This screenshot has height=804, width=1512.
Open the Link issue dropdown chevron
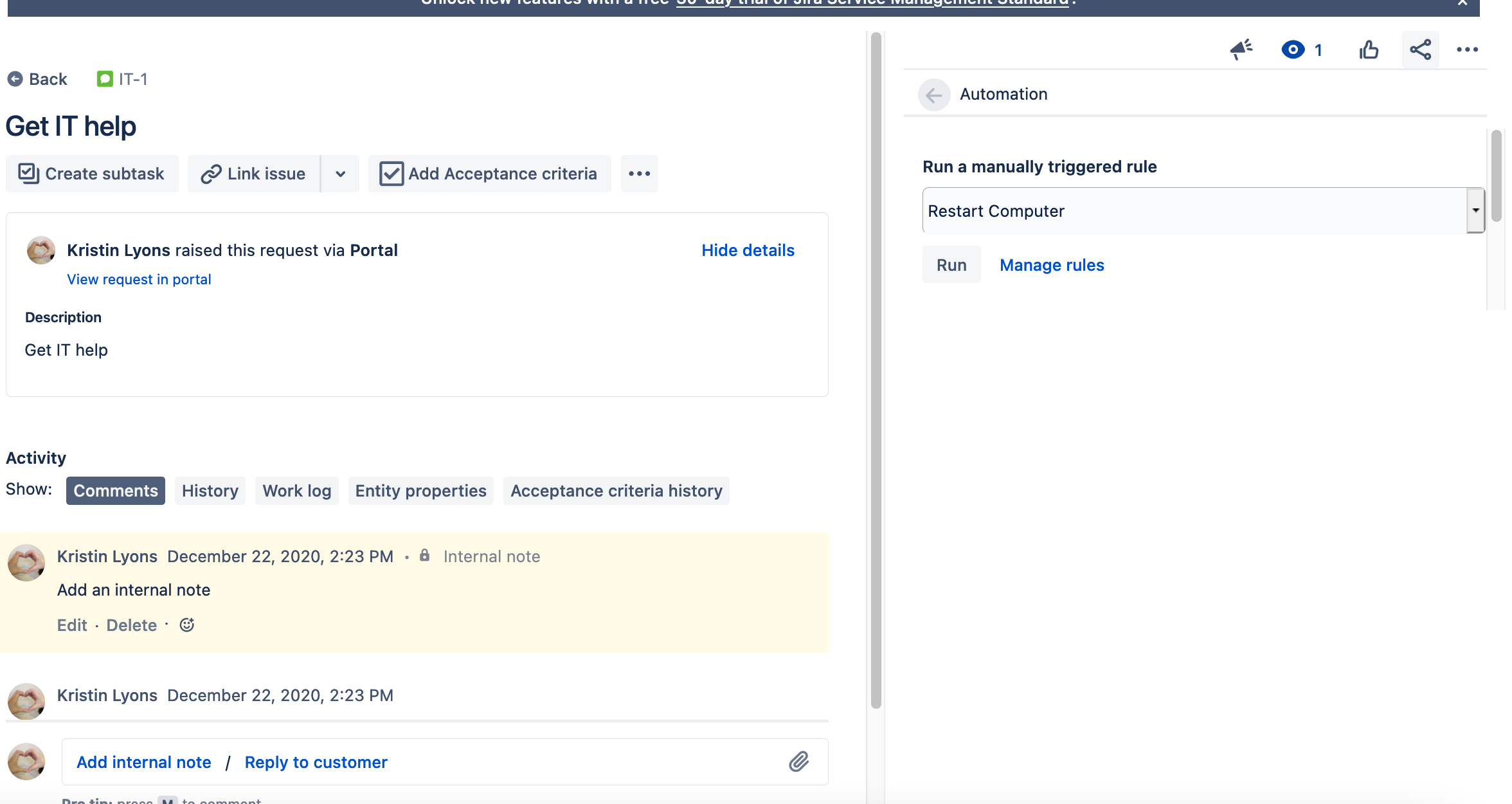(339, 173)
